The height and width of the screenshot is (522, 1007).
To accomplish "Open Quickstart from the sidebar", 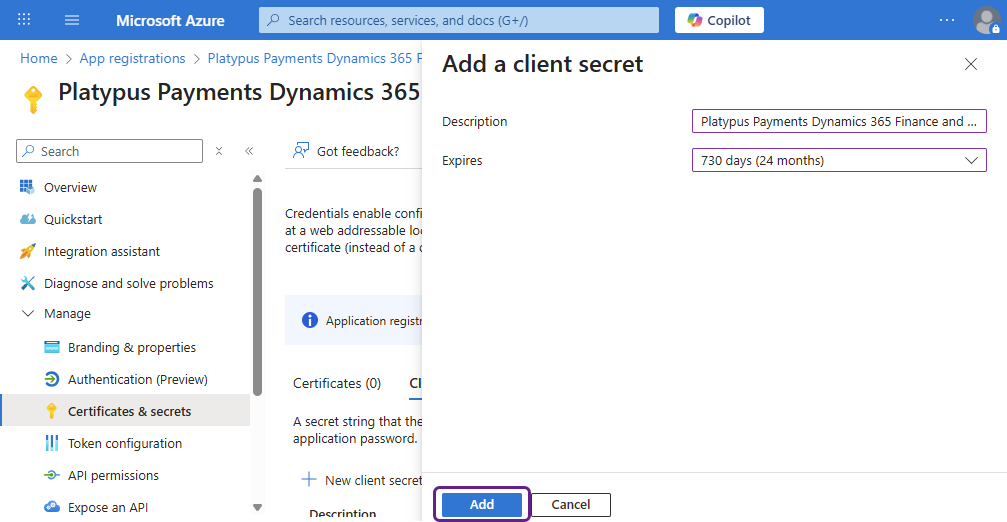I will coord(72,219).
